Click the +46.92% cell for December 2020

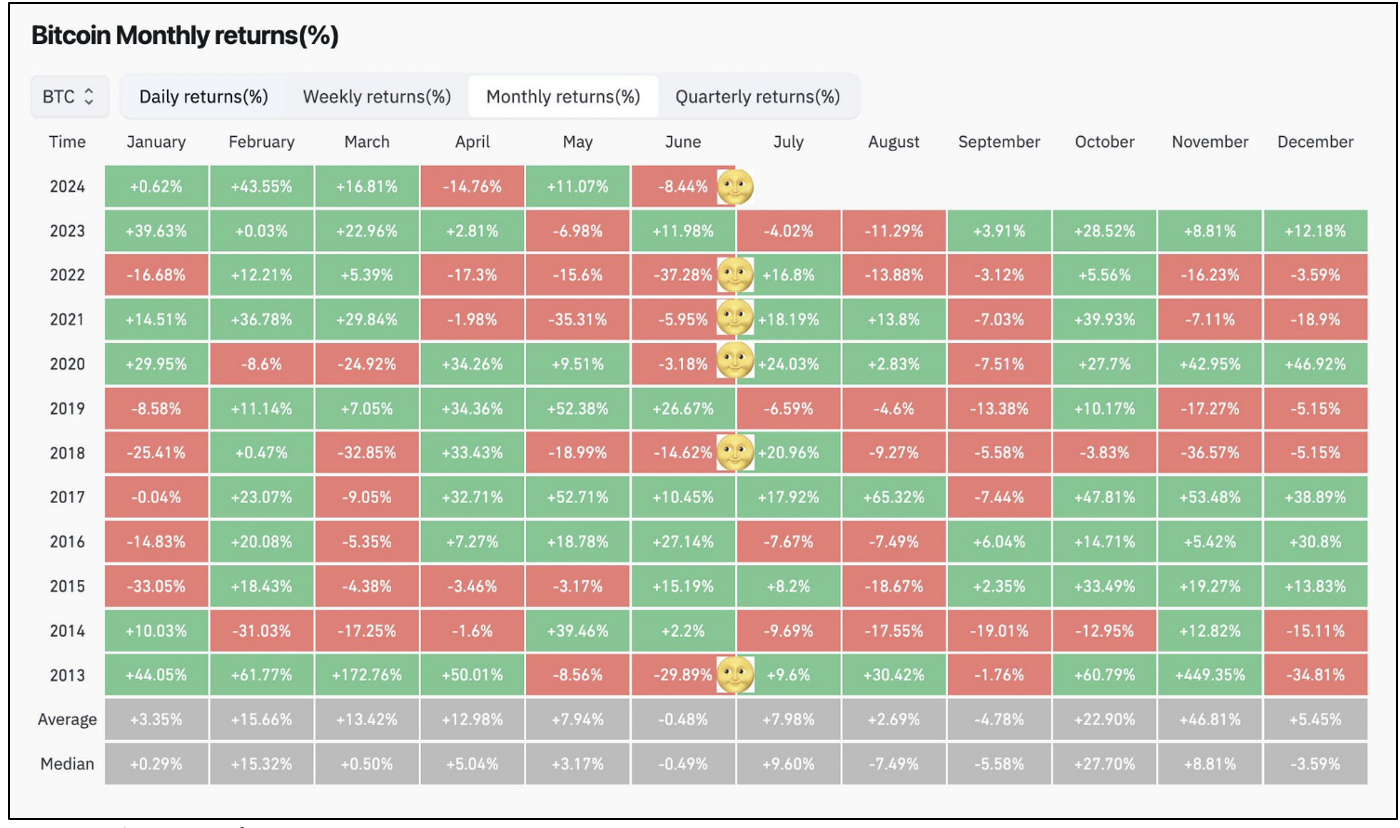(x=1316, y=364)
